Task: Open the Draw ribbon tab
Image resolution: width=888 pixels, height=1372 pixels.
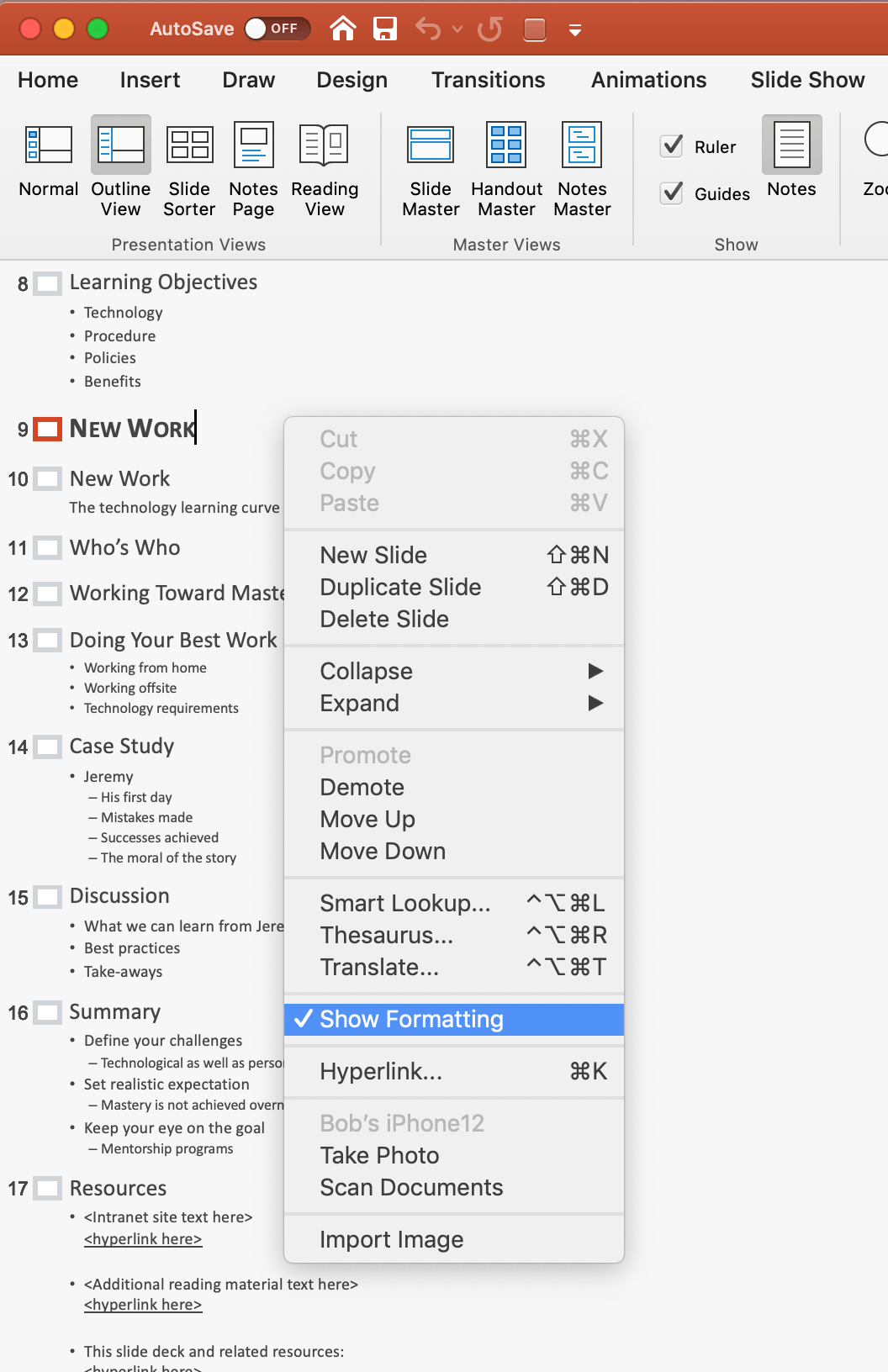Action: tap(248, 80)
